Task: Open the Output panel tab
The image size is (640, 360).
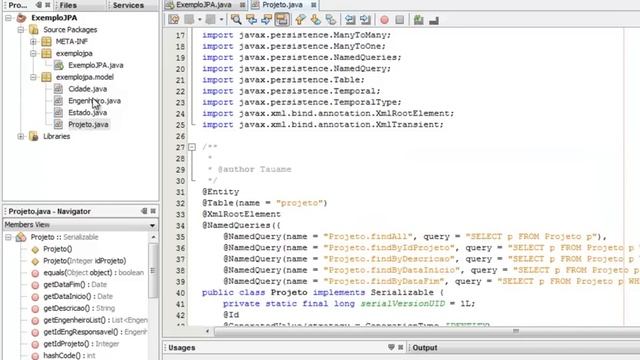Action: (x=424, y=348)
